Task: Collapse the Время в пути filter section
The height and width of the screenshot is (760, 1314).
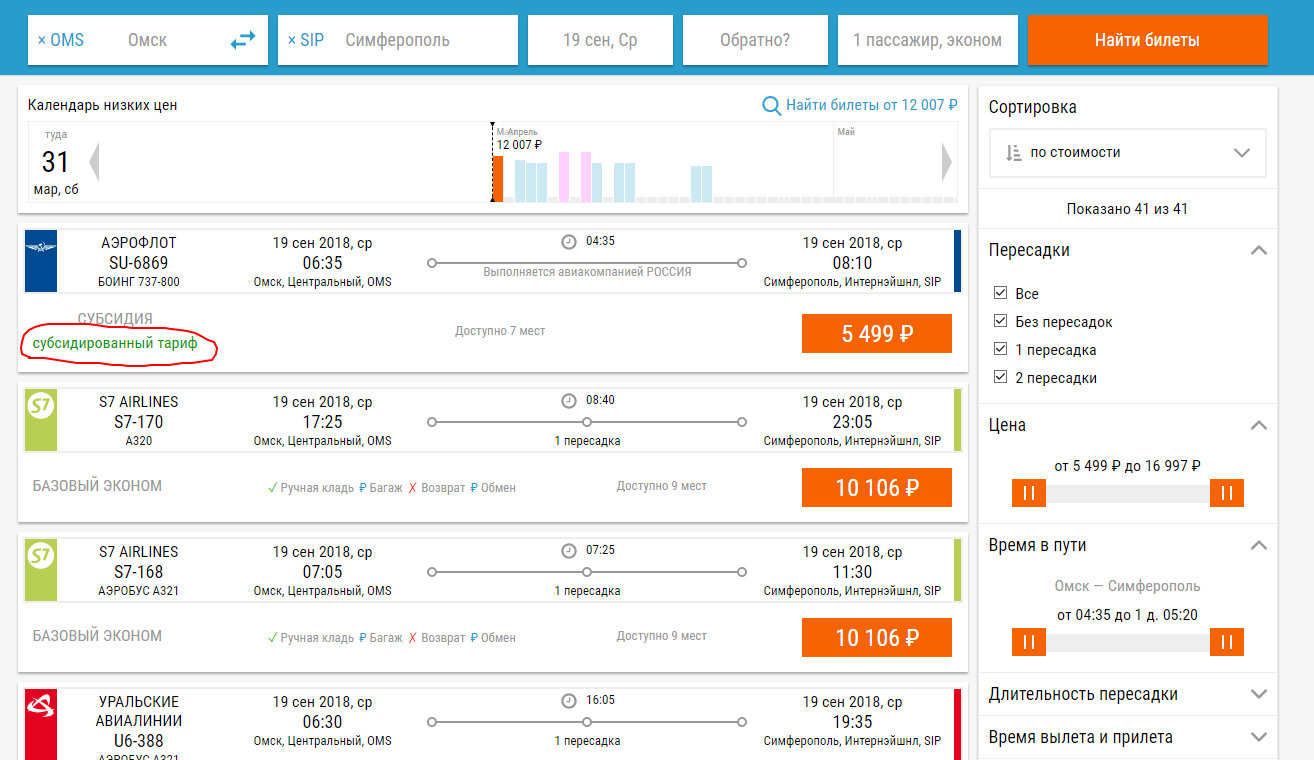Action: (1259, 545)
